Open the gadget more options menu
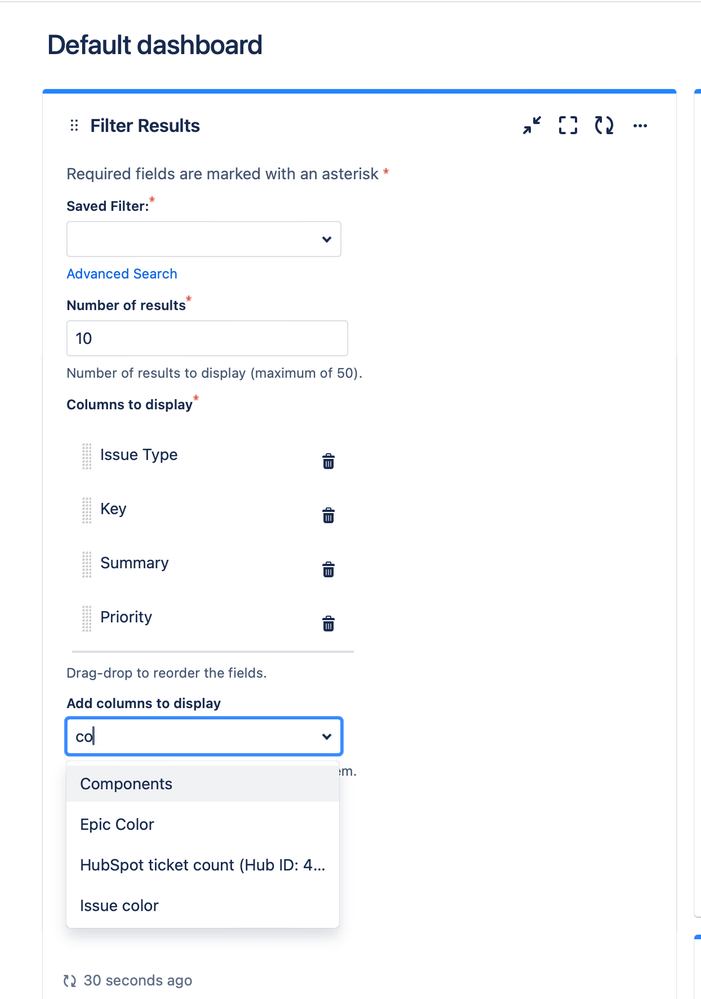This screenshot has height=999, width=701. [640, 126]
